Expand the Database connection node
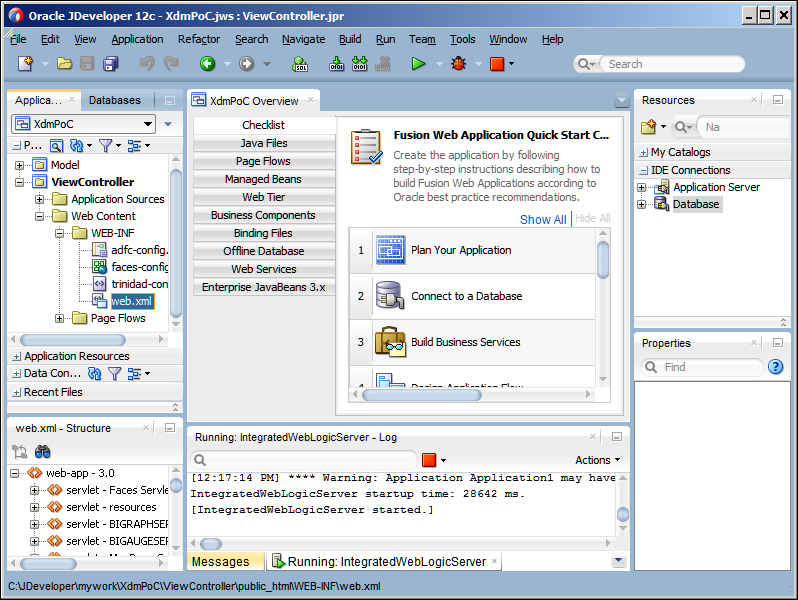The image size is (798, 600). pos(641,204)
